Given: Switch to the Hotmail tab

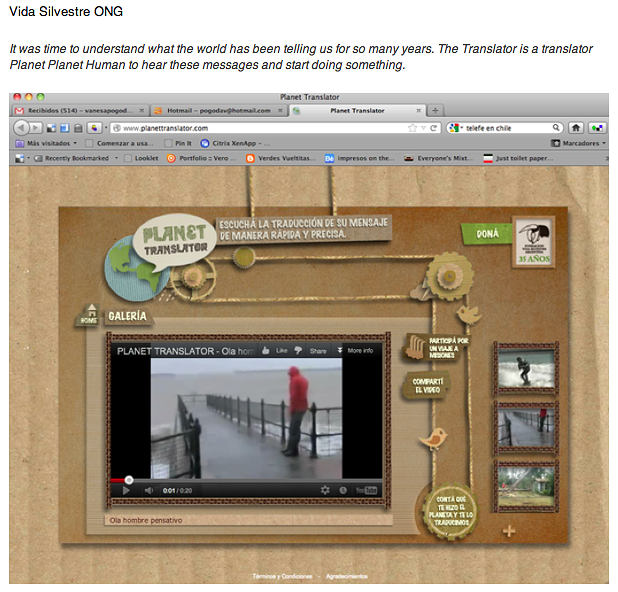Looking at the screenshot, I should [218, 111].
